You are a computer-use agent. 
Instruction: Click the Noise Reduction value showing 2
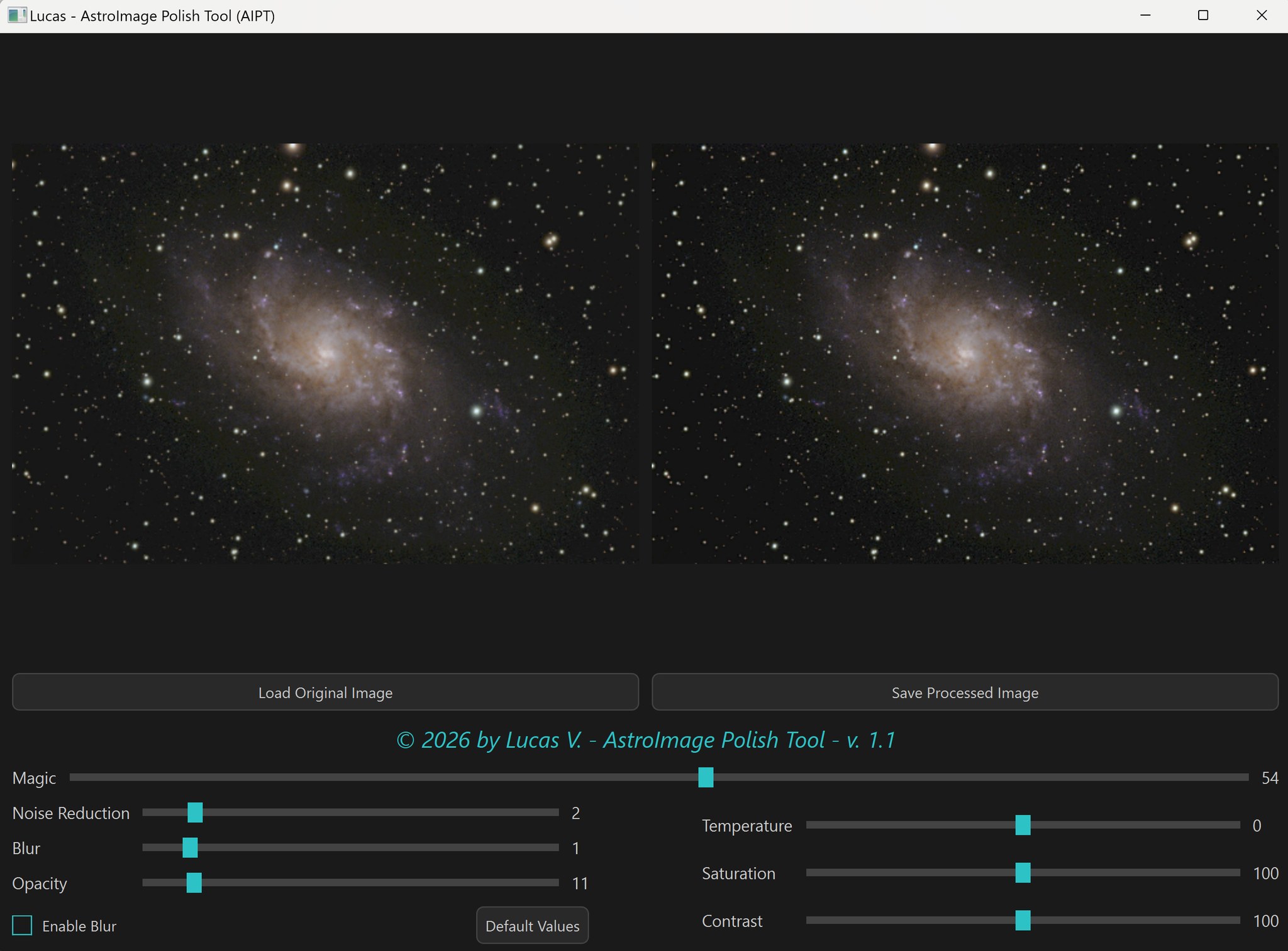575,813
